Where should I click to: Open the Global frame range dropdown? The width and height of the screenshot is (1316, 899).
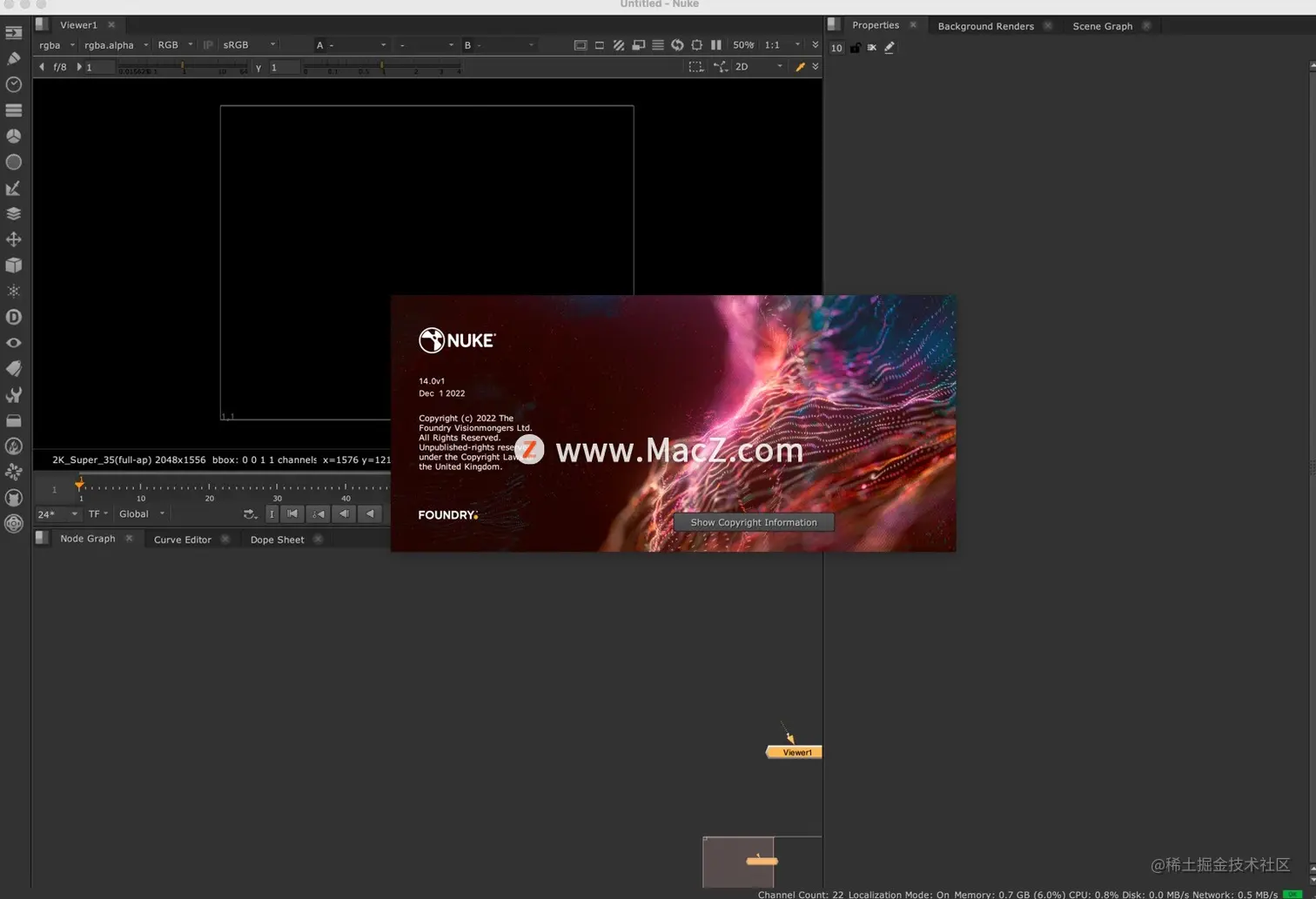click(x=142, y=514)
